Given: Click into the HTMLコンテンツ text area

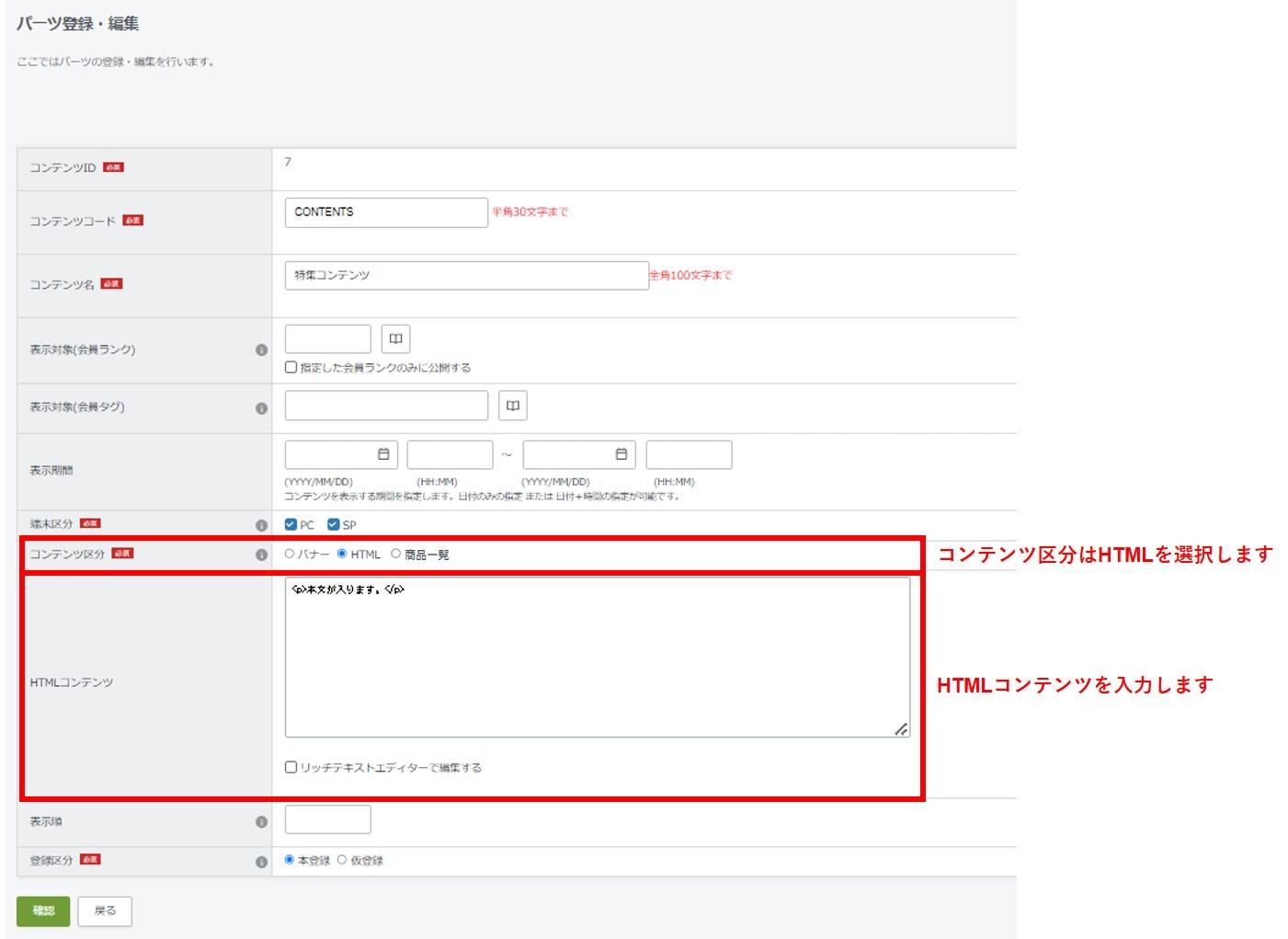Looking at the screenshot, I should pos(597,657).
